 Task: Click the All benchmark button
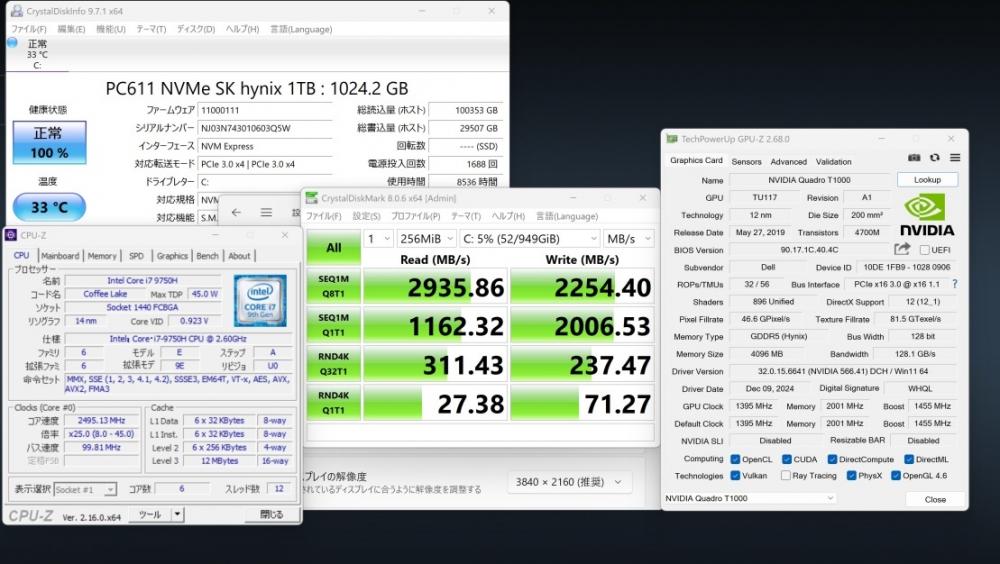[334, 248]
